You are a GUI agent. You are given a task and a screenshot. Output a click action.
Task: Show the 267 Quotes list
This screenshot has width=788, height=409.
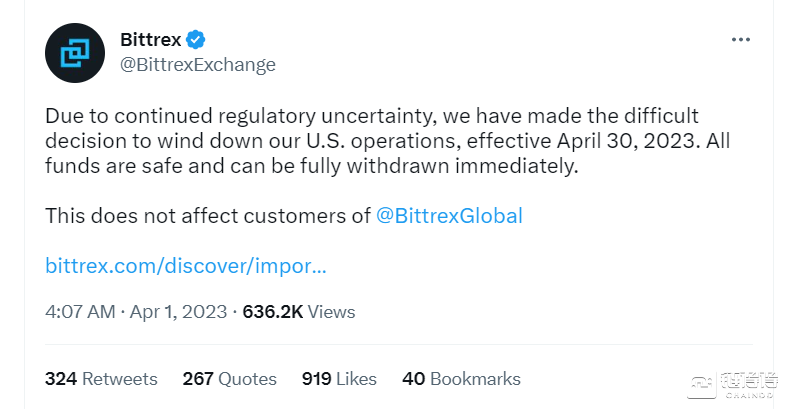229,379
